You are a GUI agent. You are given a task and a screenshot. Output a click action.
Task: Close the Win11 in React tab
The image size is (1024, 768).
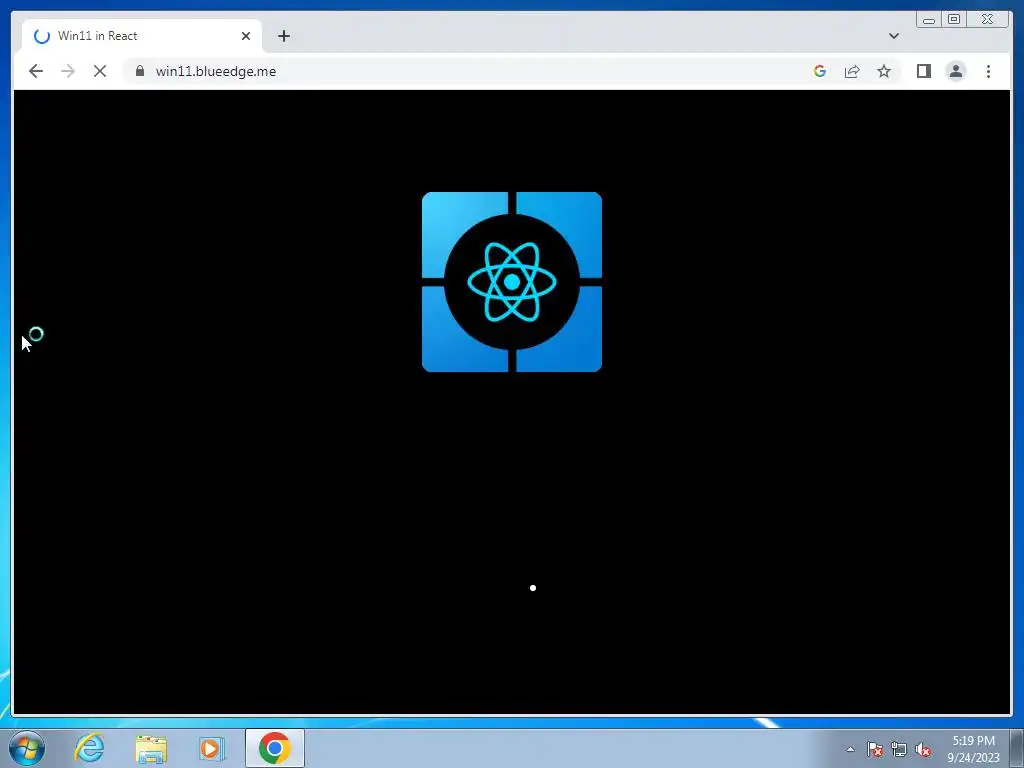pos(246,36)
